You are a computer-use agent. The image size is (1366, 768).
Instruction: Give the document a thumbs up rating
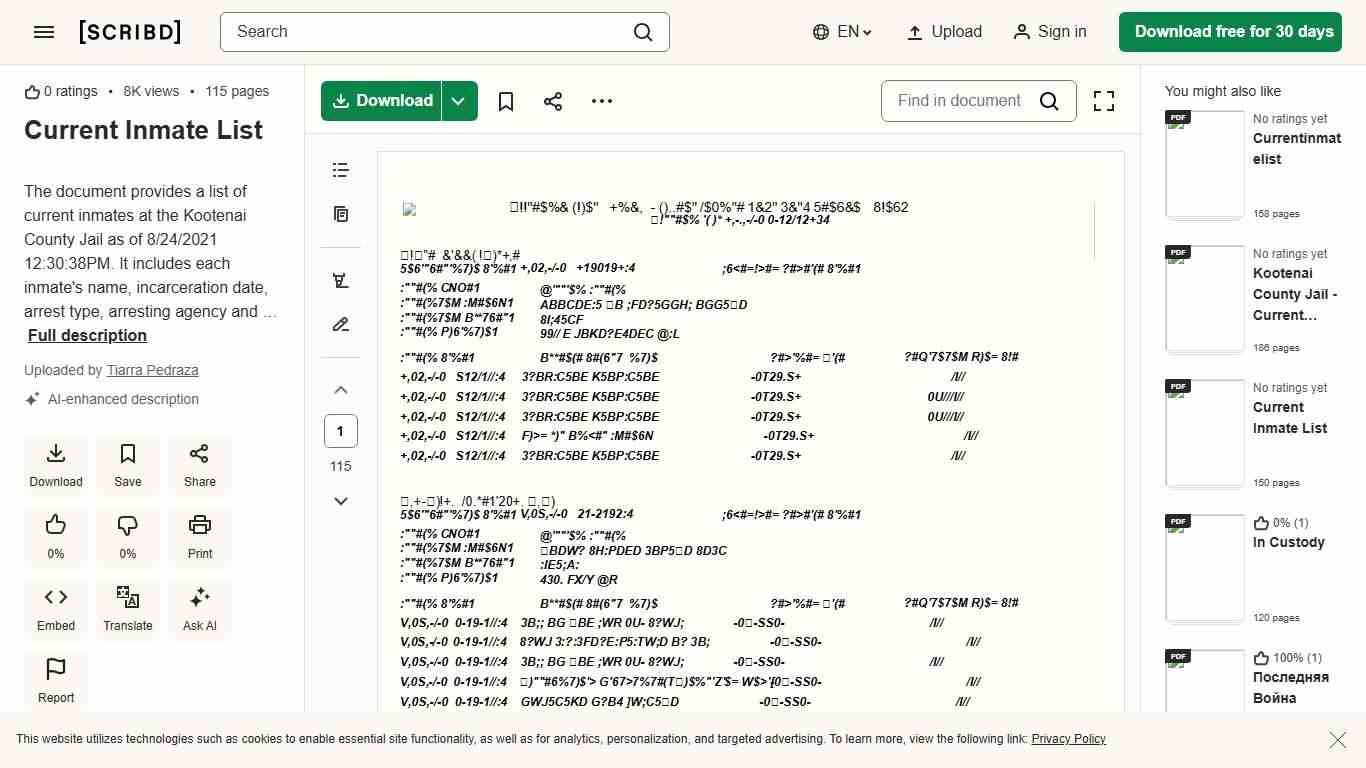tap(55, 524)
